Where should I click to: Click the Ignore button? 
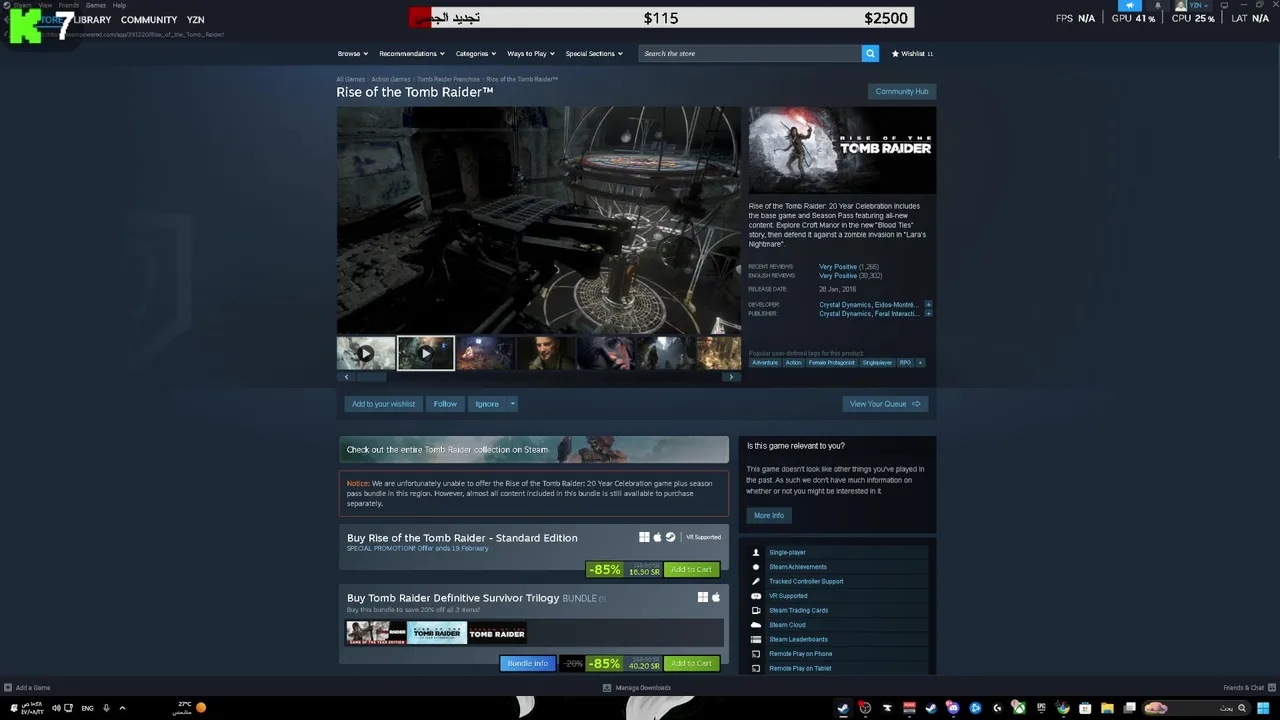coord(487,404)
